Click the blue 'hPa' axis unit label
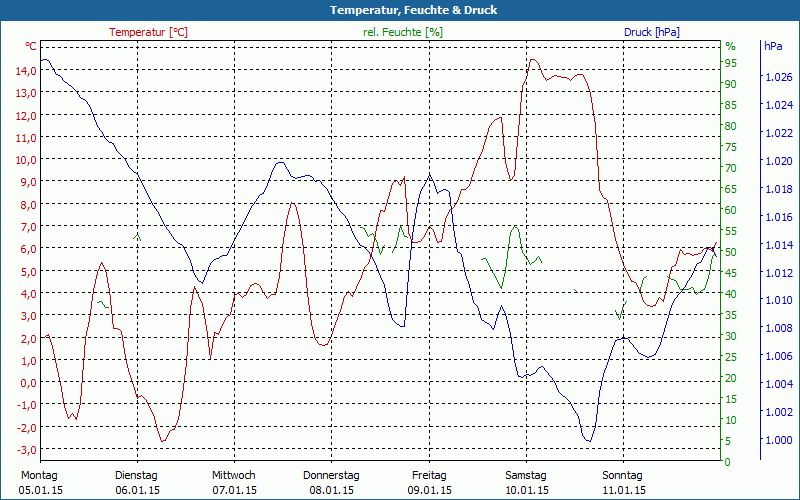 click(773, 46)
